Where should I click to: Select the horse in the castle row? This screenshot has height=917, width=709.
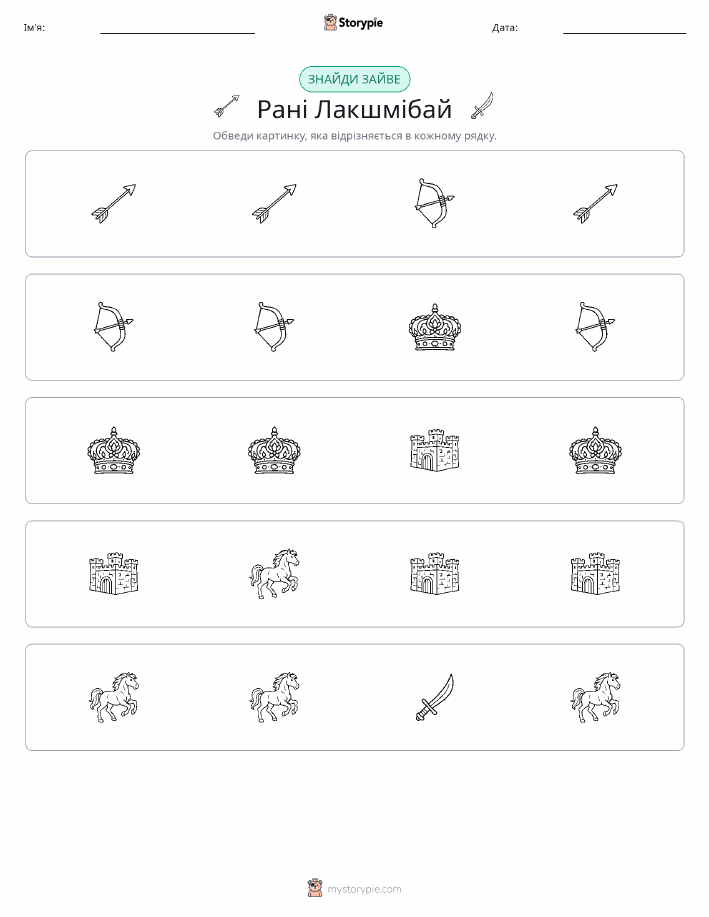pyautogui.click(x=274, y=574)
